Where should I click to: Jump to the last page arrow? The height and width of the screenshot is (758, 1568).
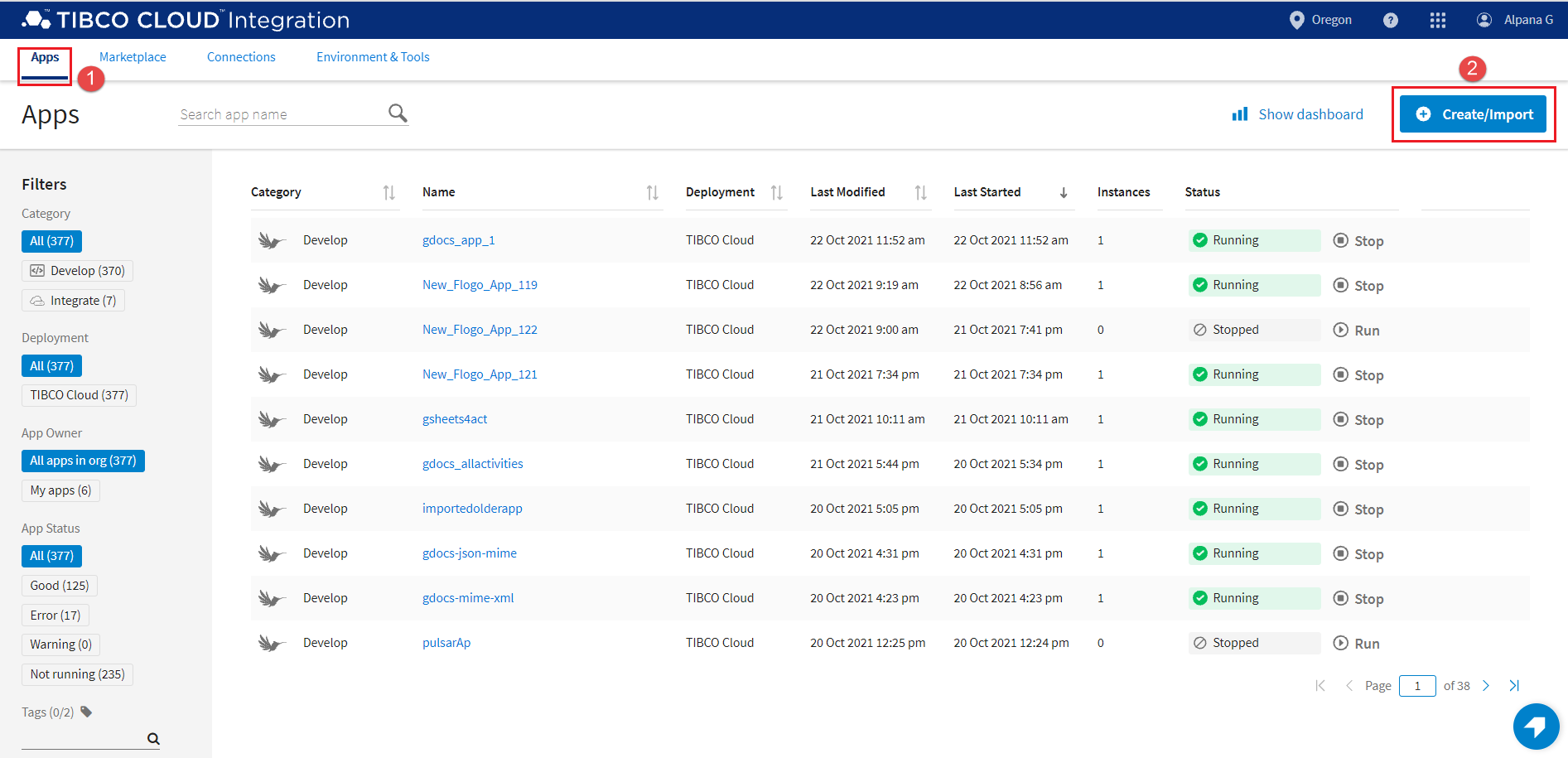tap(1514, 686)
